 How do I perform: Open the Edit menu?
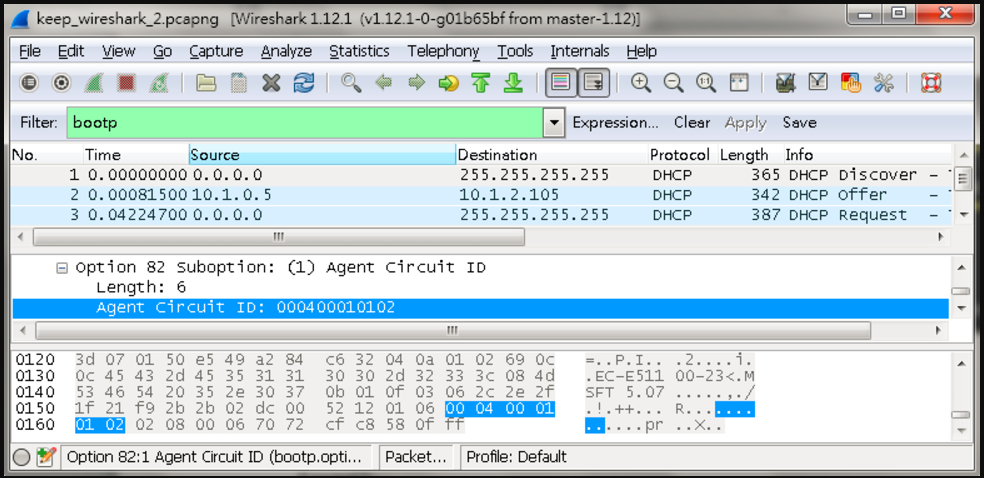click(71, 51)
